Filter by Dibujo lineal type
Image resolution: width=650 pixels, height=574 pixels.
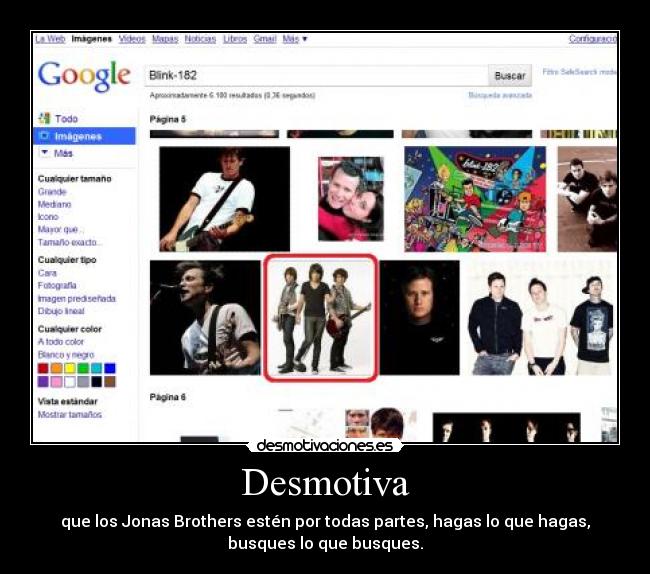point(61,311)
